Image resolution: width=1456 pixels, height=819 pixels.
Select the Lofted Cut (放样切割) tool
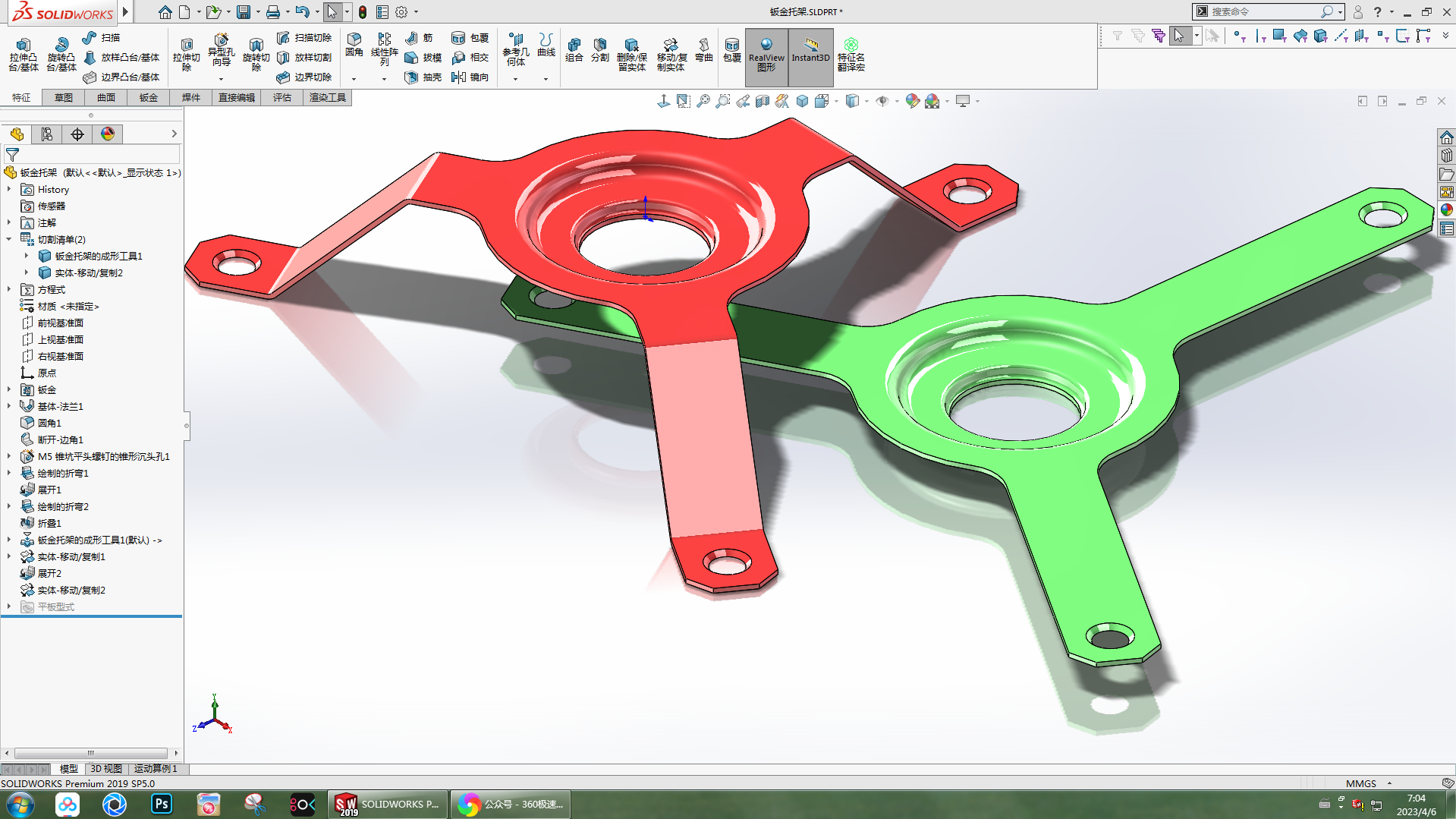(304, 57)
